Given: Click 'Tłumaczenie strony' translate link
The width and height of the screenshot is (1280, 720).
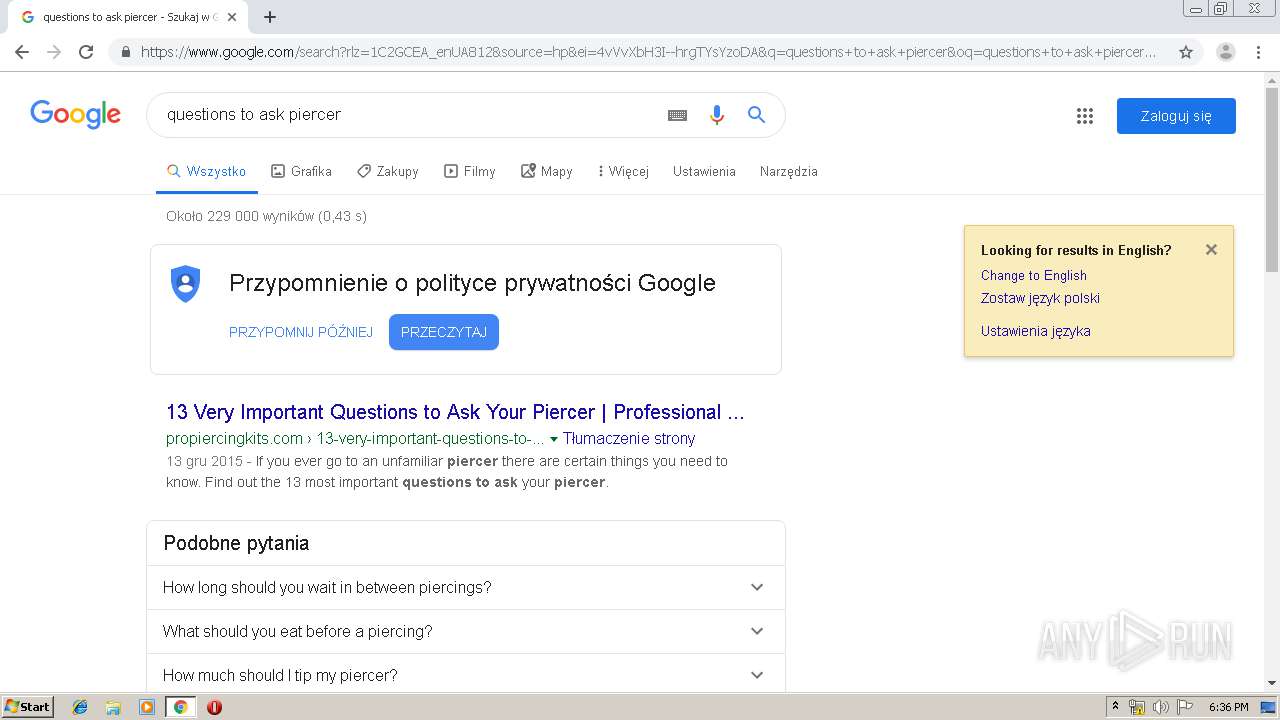Looking at the screenshot, I should pos(629,438).
